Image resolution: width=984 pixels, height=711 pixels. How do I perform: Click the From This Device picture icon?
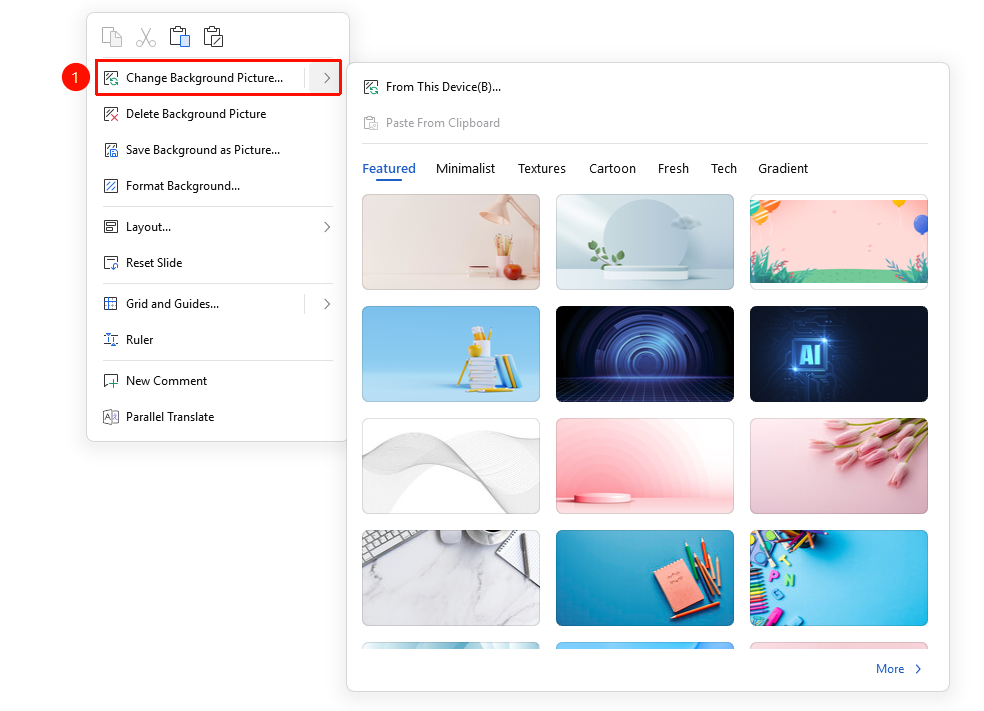click(x=371, y=87)
